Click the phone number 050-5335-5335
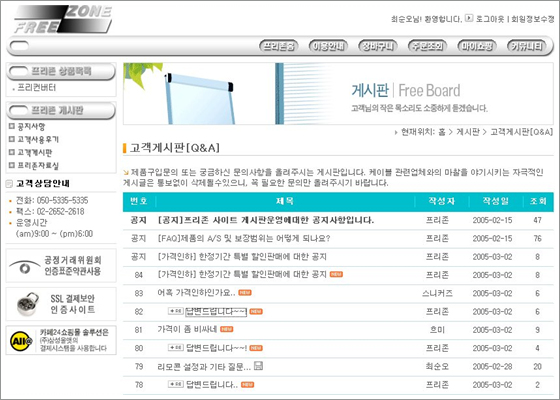 (x=62, y=200)
